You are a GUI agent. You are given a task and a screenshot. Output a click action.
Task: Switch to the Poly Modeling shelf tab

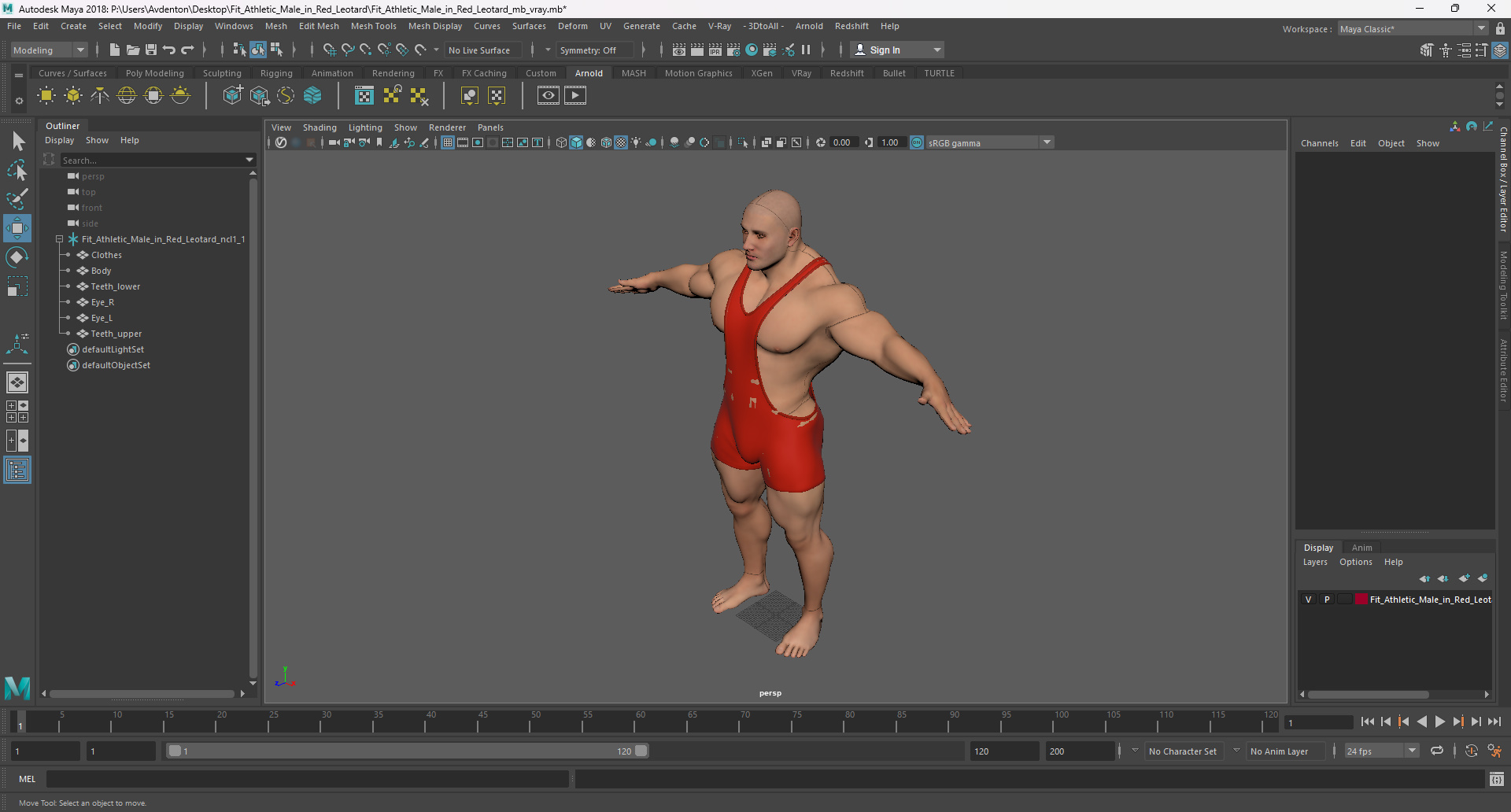154,73
